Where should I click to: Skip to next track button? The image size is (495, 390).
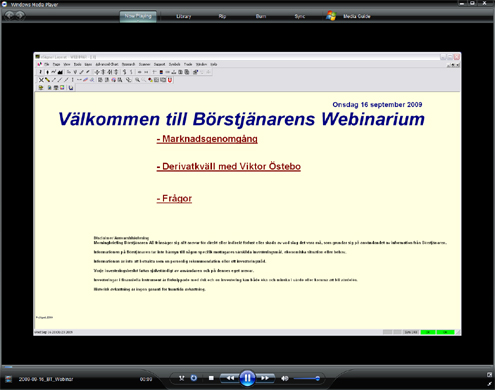click(x=265, y=378)
